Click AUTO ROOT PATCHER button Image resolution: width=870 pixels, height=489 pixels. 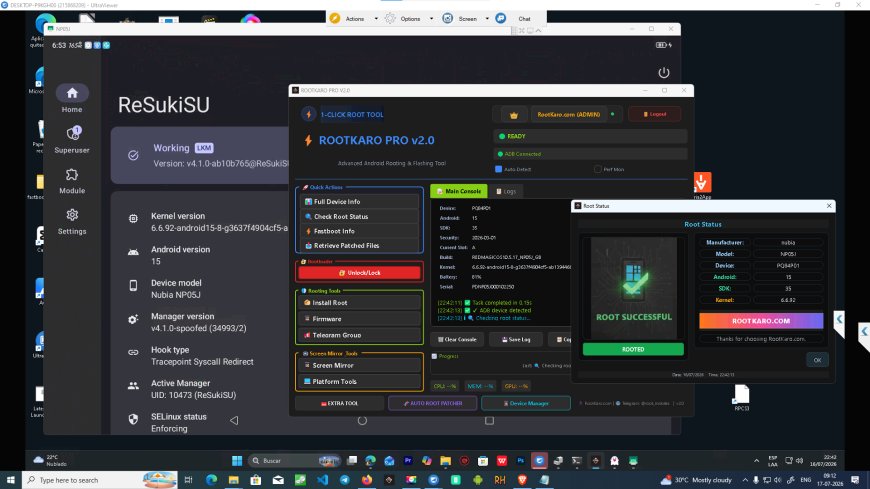pos(432,404)
